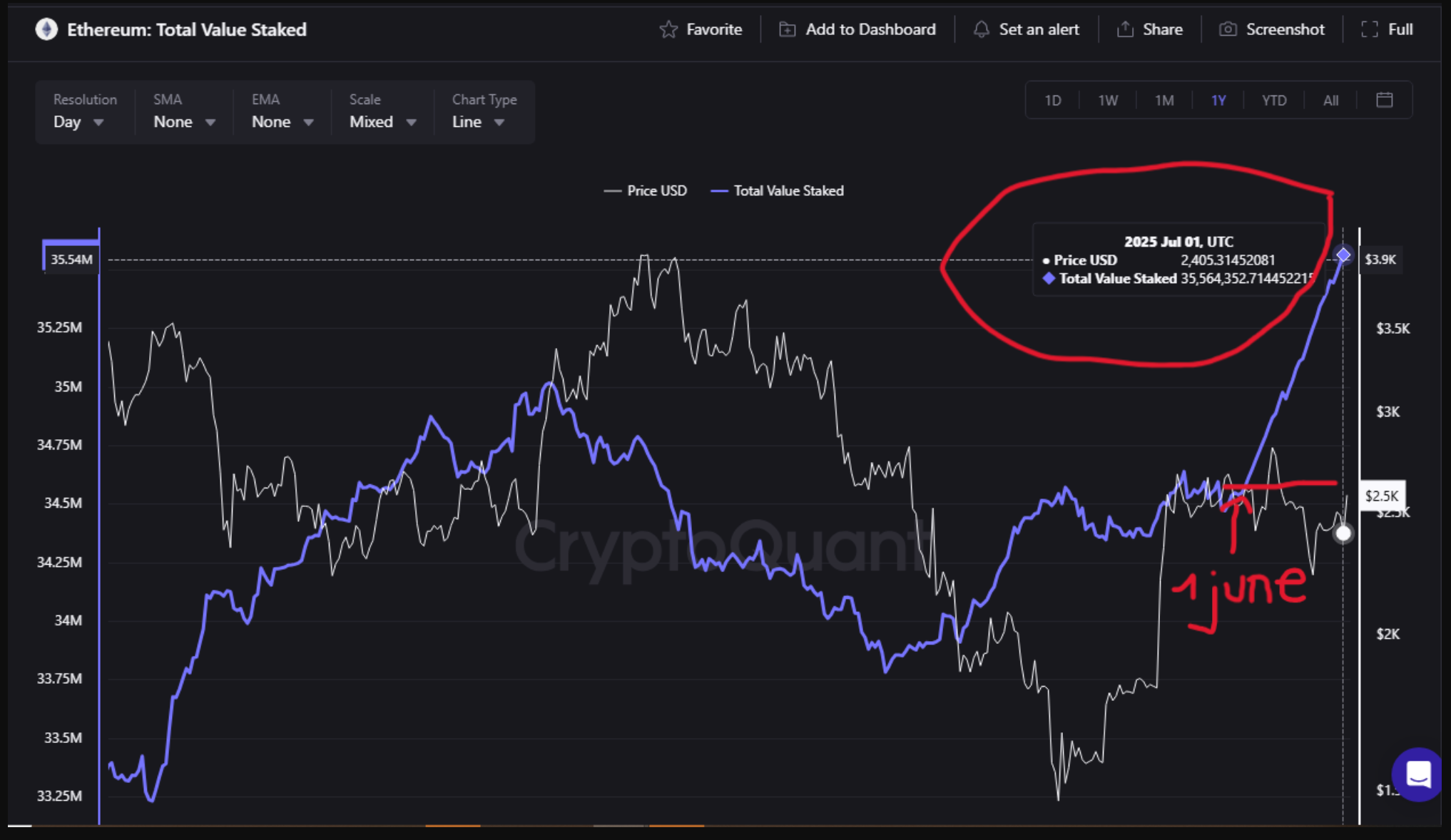This screenshot has height=840, width=1451.
Task: Click the $2.5K current price label
Action: pos(1382,496)
